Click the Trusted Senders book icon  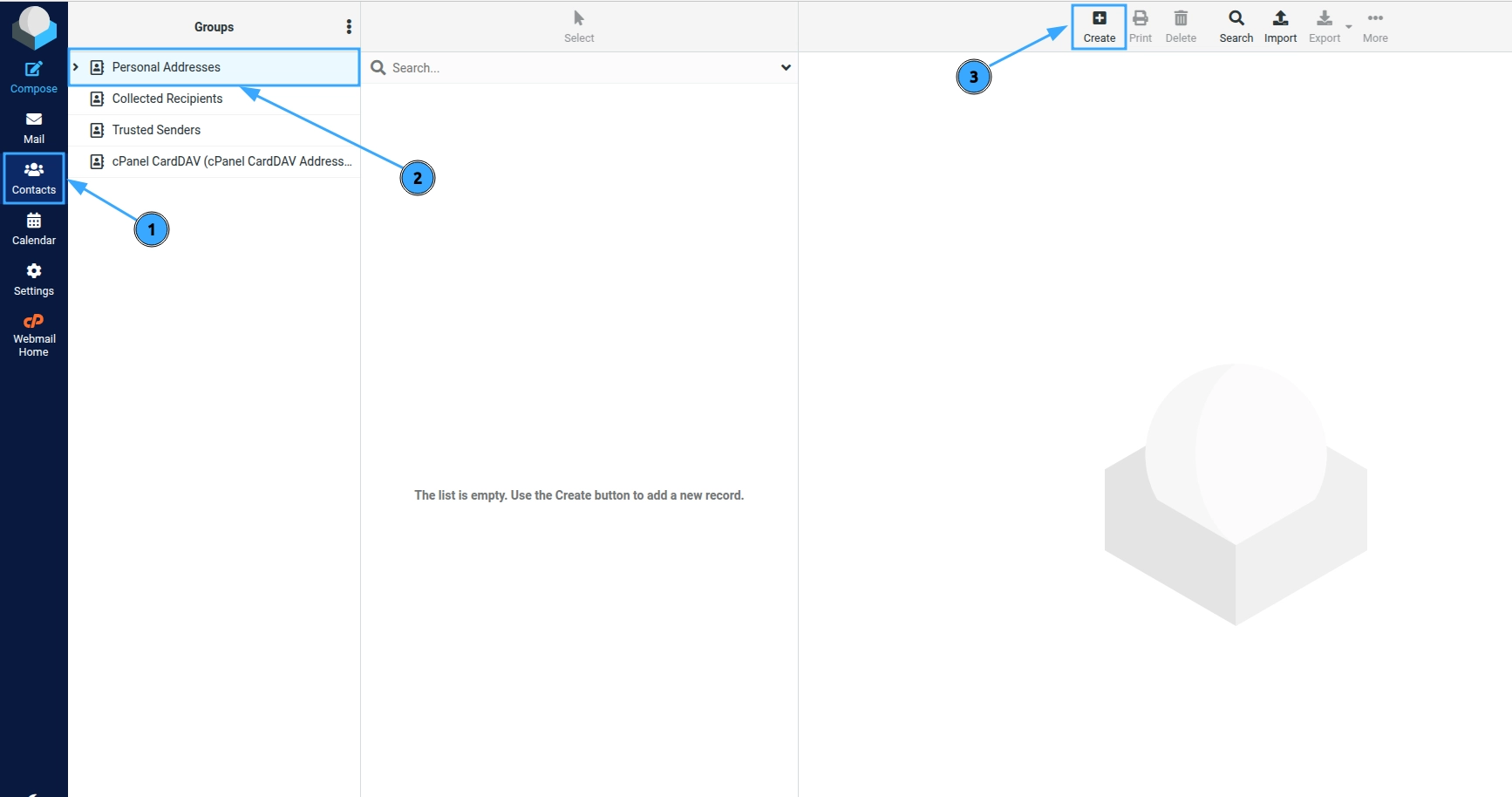(98, 130)
